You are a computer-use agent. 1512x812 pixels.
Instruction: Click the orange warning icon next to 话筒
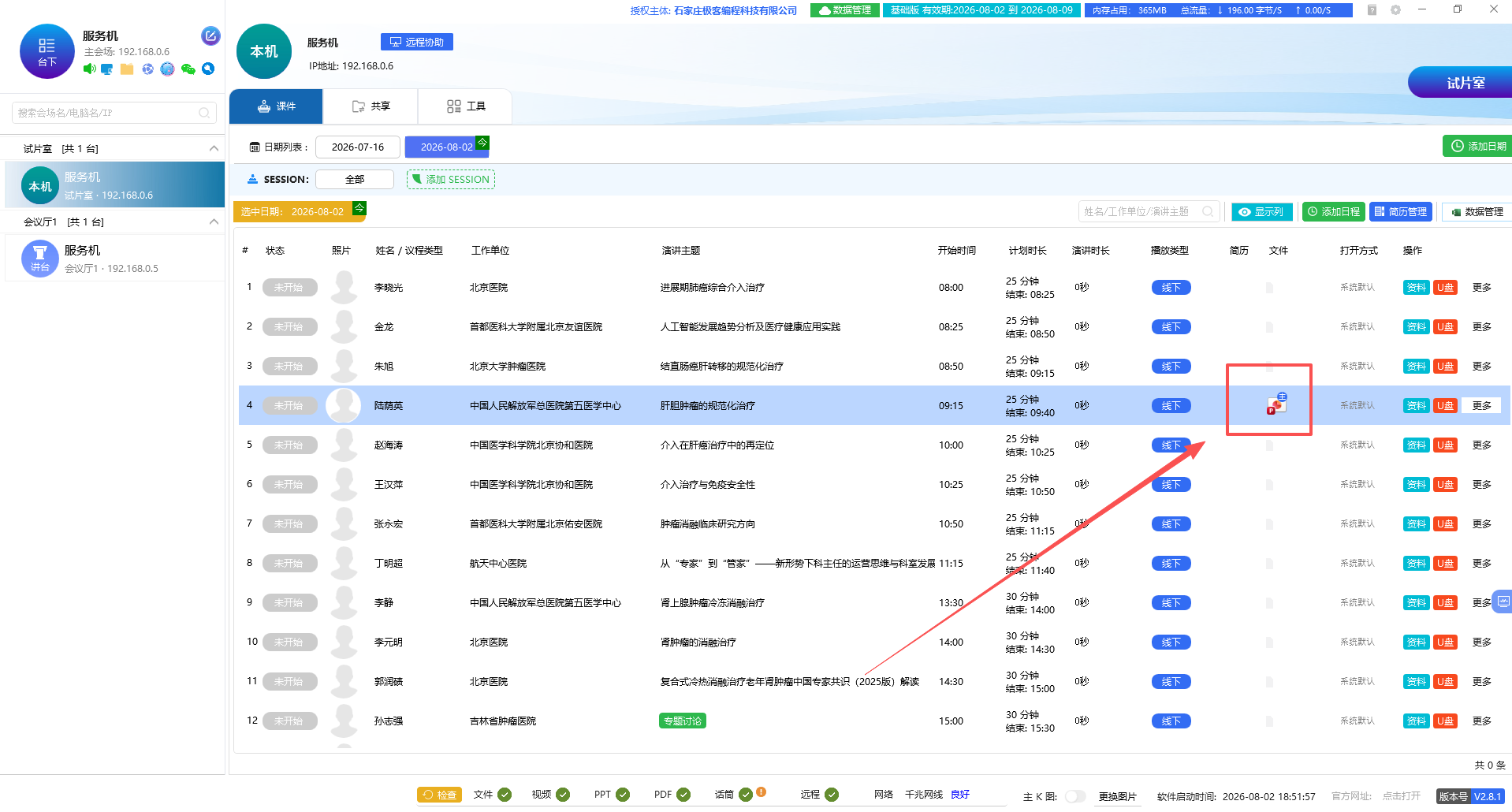[x=761, y=792]
